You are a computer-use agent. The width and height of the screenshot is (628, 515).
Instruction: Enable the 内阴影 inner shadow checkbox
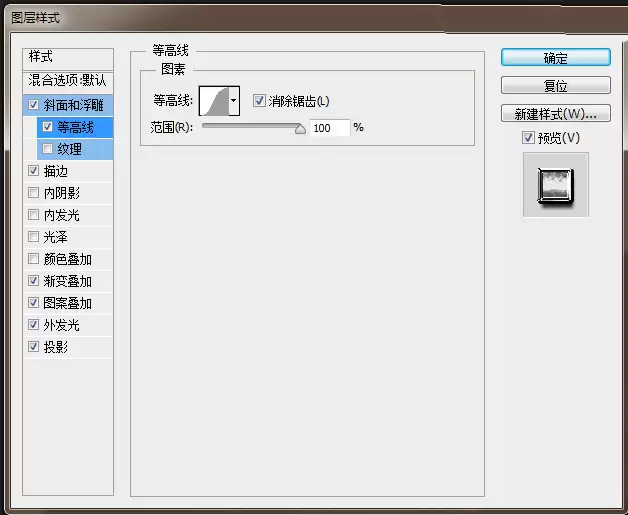(33, 193)
